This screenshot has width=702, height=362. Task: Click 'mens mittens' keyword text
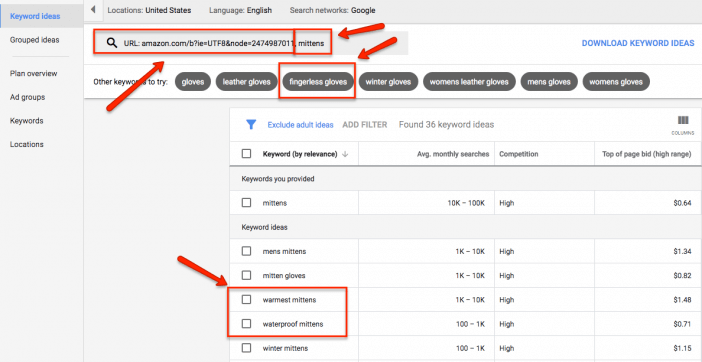point(284,251)
